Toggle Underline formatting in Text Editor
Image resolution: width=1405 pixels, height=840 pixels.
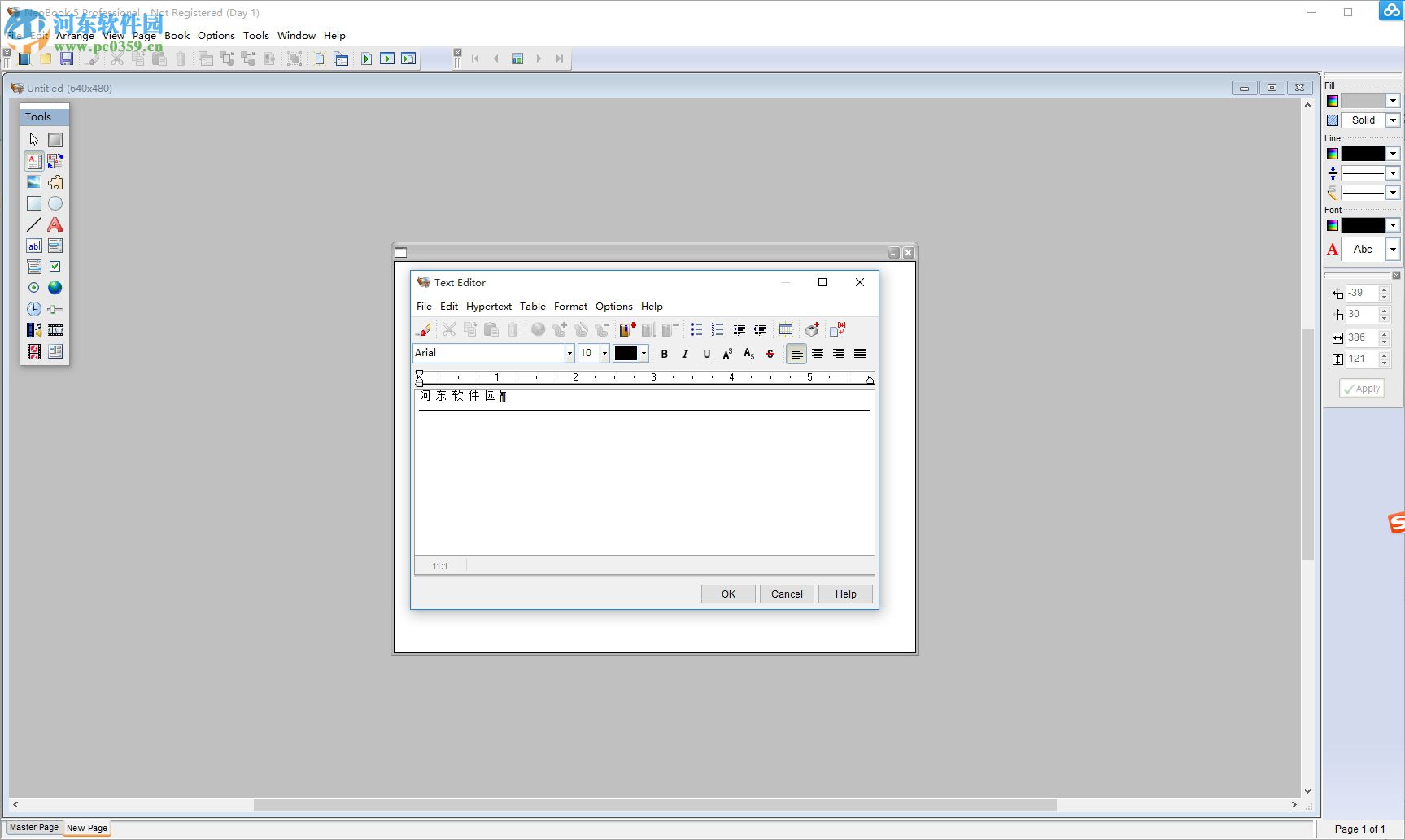(x=706, y=354)
